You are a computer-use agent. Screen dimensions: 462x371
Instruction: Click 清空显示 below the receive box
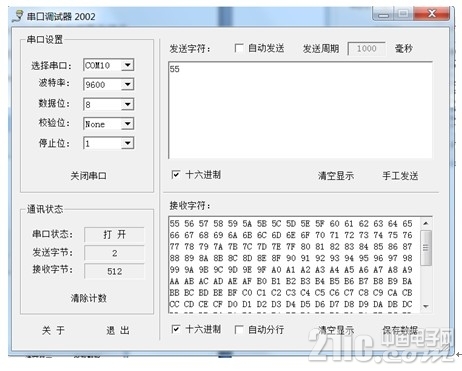point(336,330)
